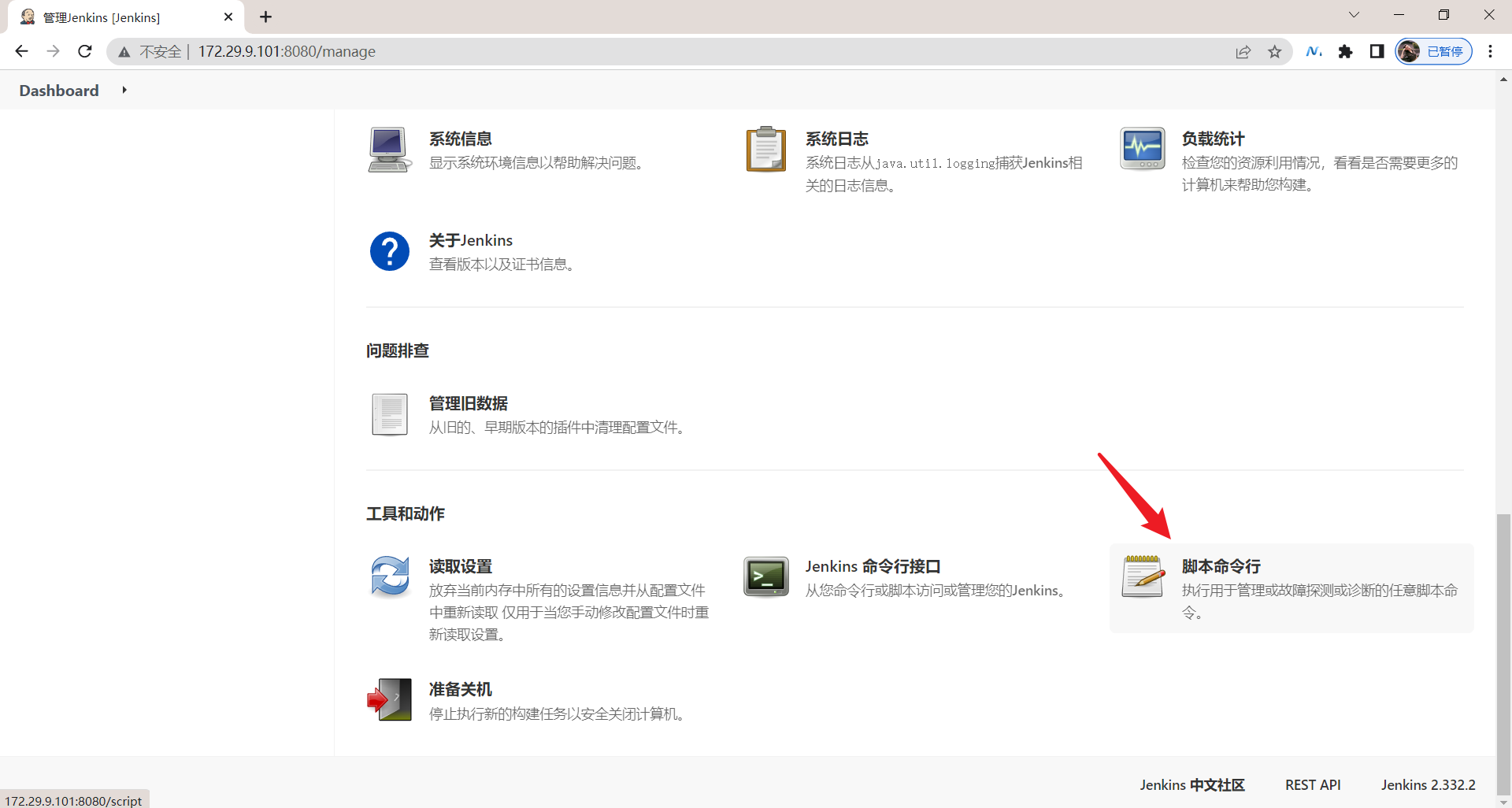The width and height of the screenshot is (1512, 808).
Task: Open the 系统信息 computer icon
Action: [x=390, y=150]
